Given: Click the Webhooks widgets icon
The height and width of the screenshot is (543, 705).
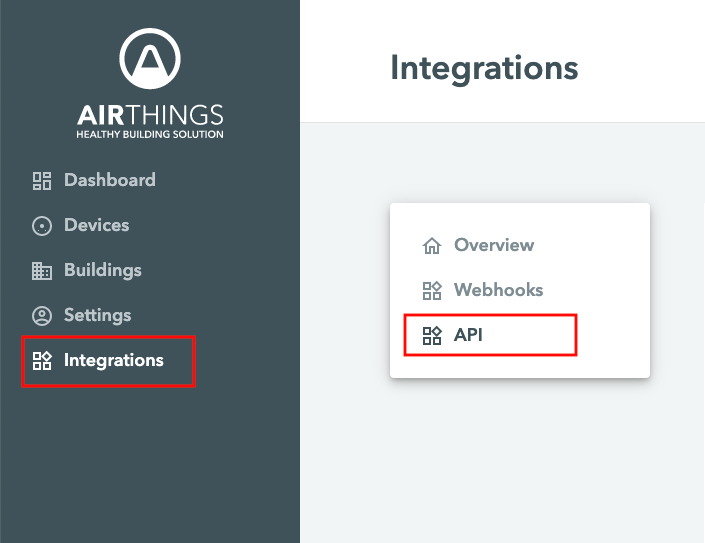Looking at the screenshot, I should [x=432, y=290].
